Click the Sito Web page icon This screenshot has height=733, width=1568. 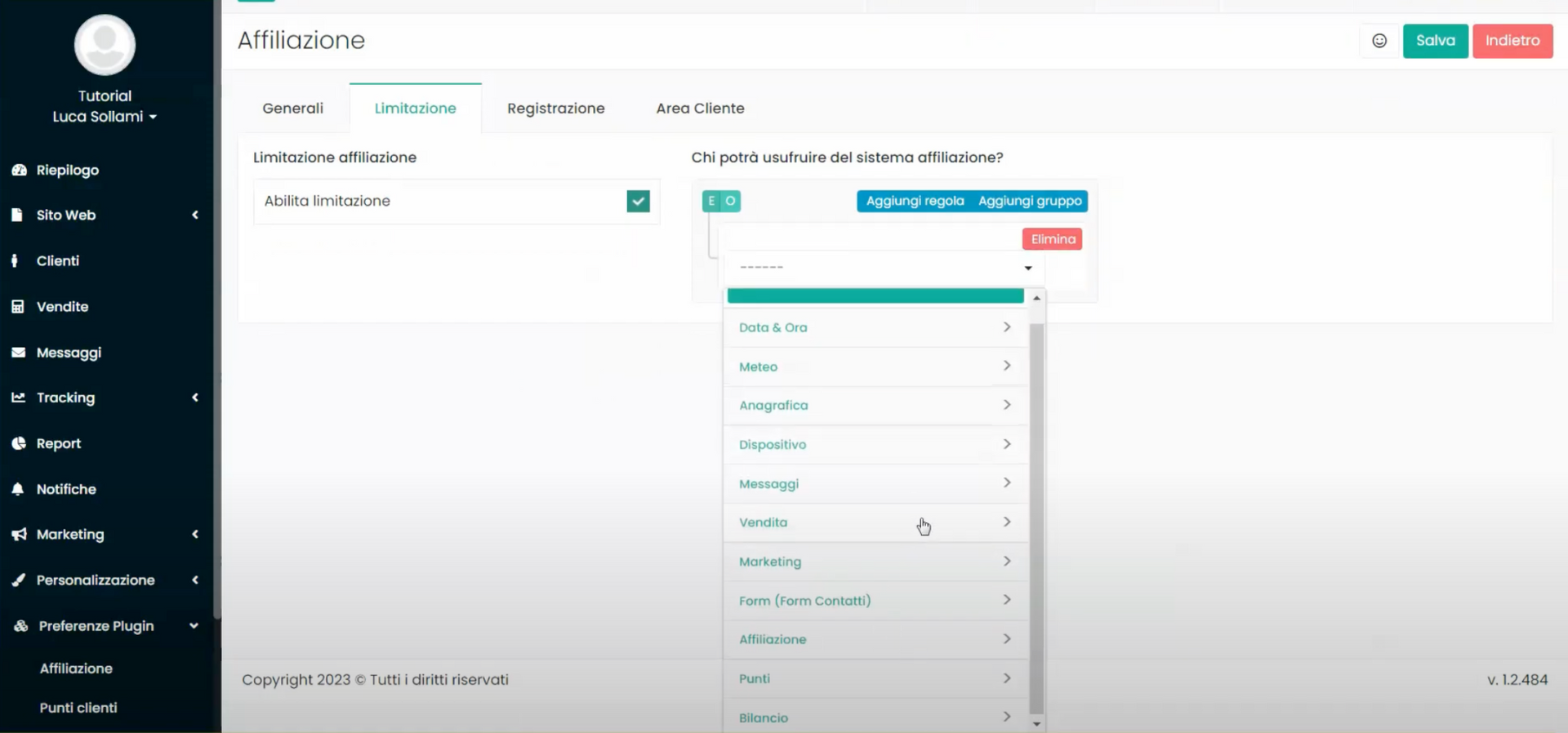tap(17, 215)
